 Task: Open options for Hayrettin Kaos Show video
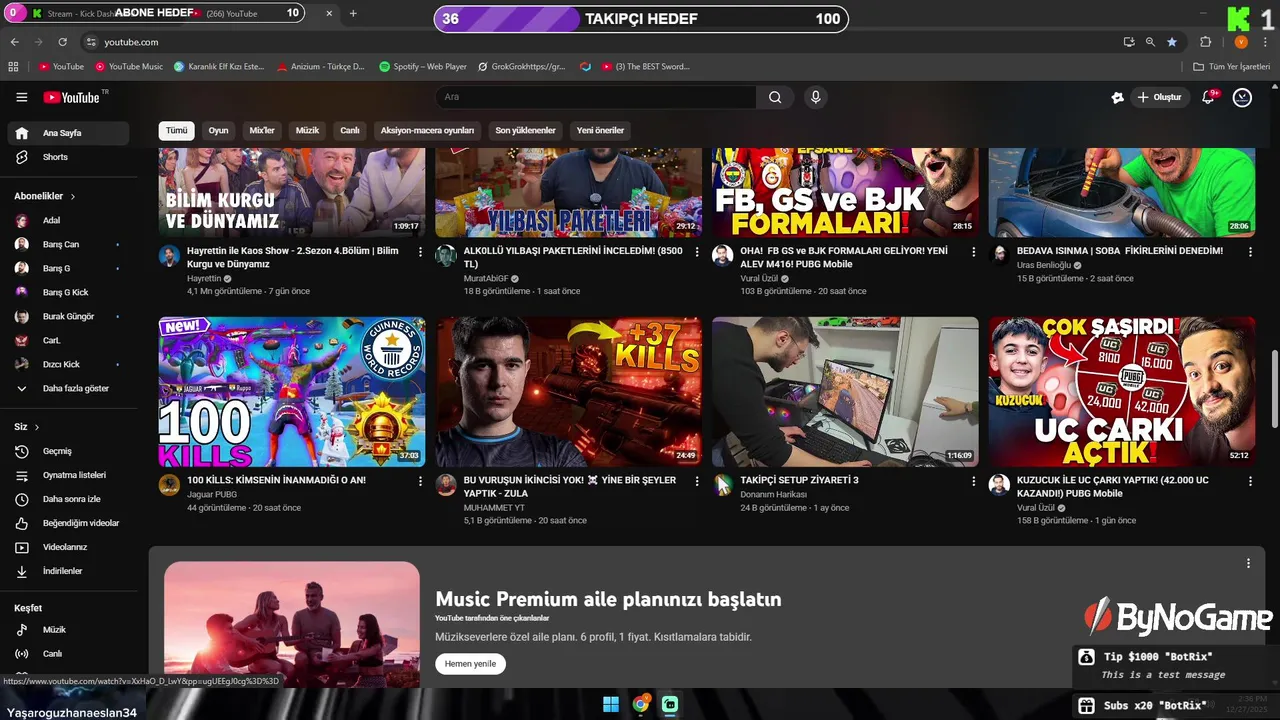point(420,252)
